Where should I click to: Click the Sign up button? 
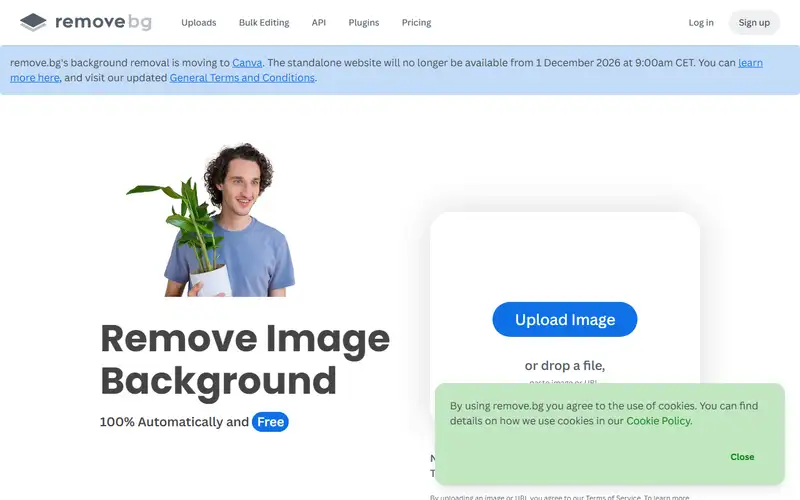[x=754, y=22]
